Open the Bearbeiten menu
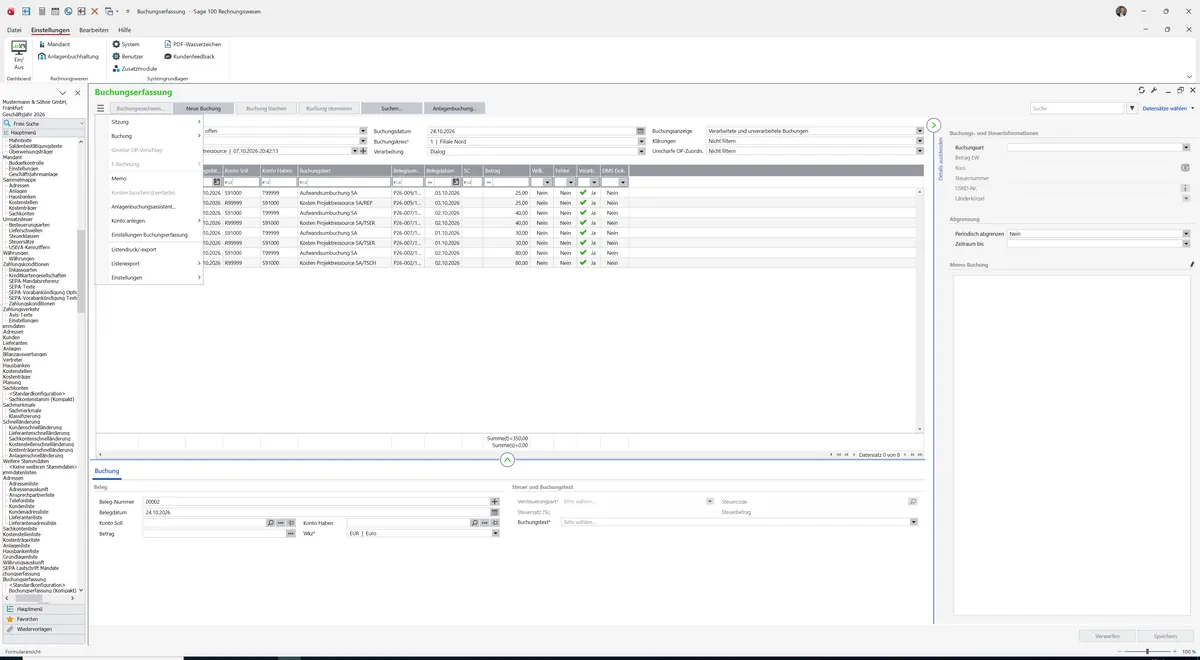The height and width of the screenshot is (660, 1200). 94,30
